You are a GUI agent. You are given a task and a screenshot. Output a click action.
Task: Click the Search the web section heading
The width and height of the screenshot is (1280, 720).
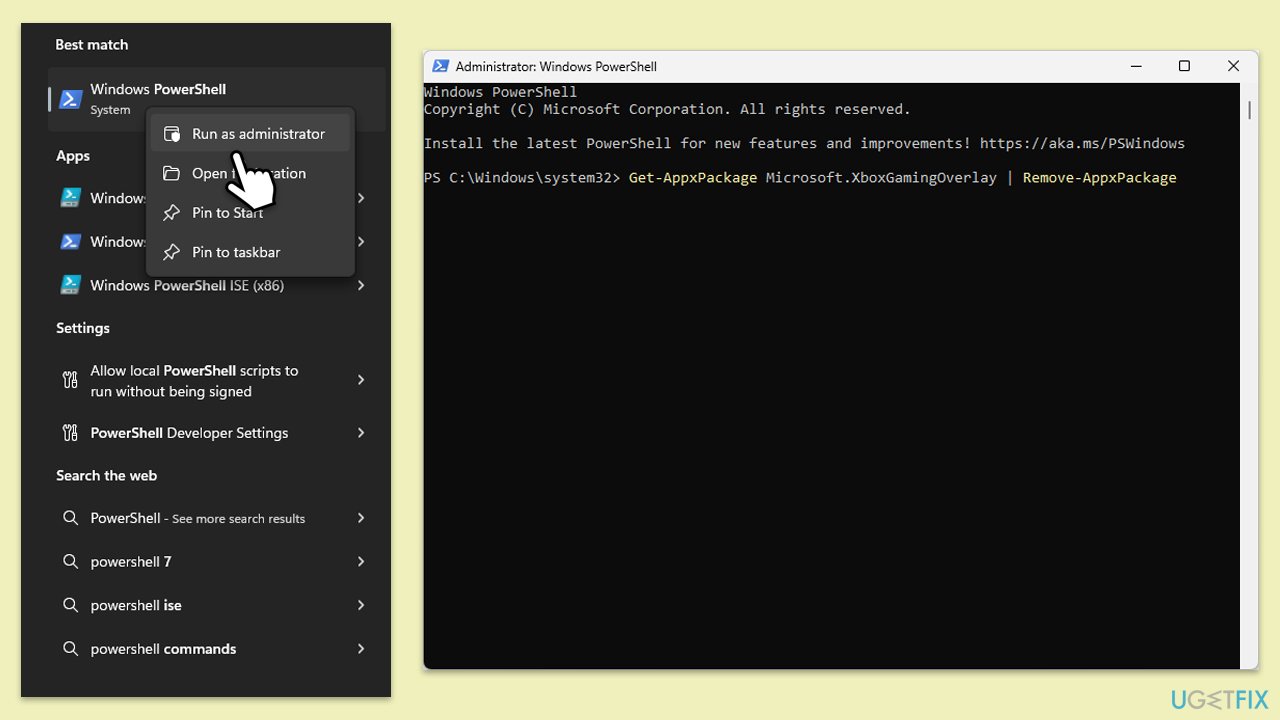106,475
